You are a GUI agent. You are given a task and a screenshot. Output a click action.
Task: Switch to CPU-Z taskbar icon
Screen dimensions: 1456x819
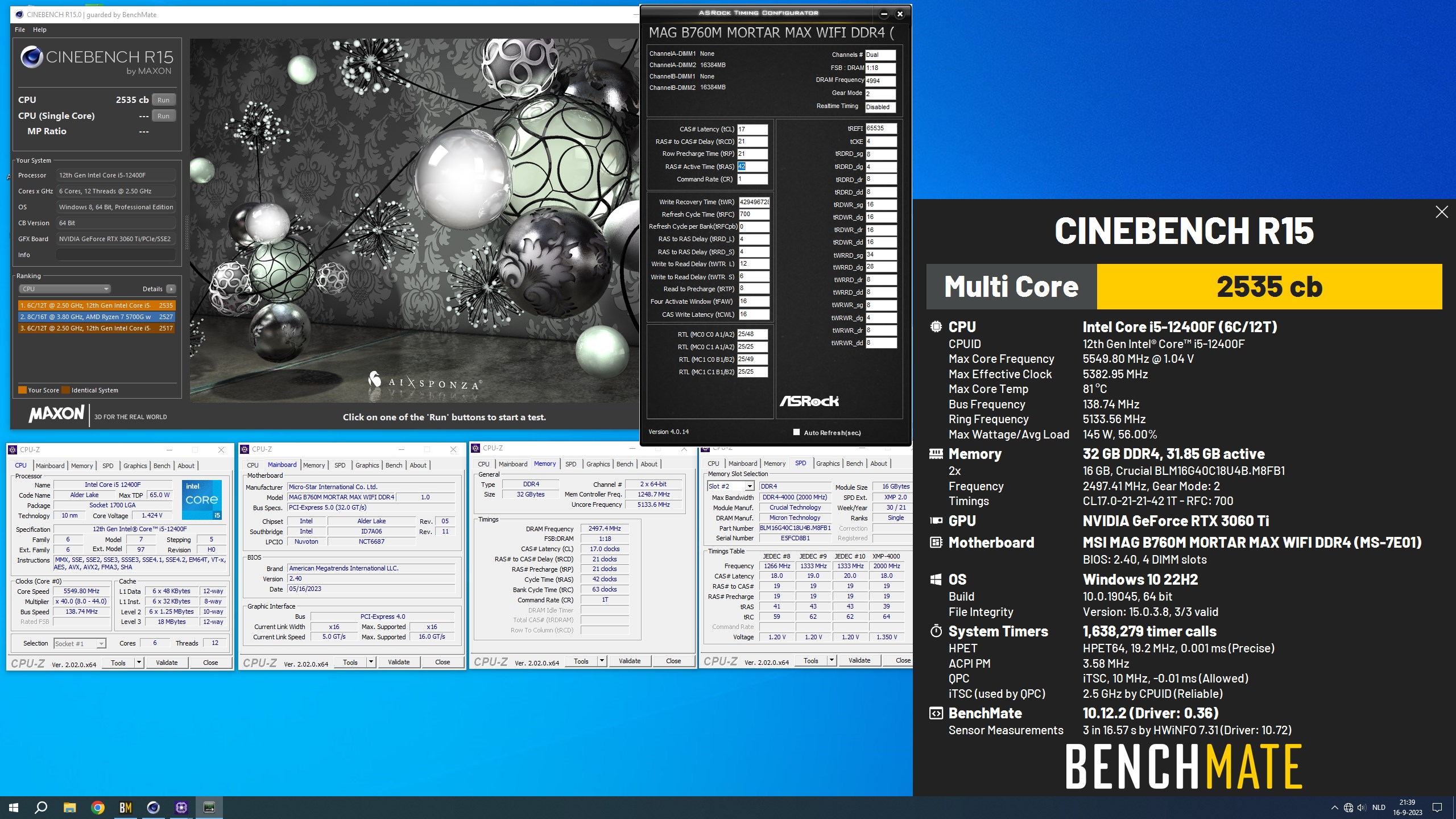181,807
